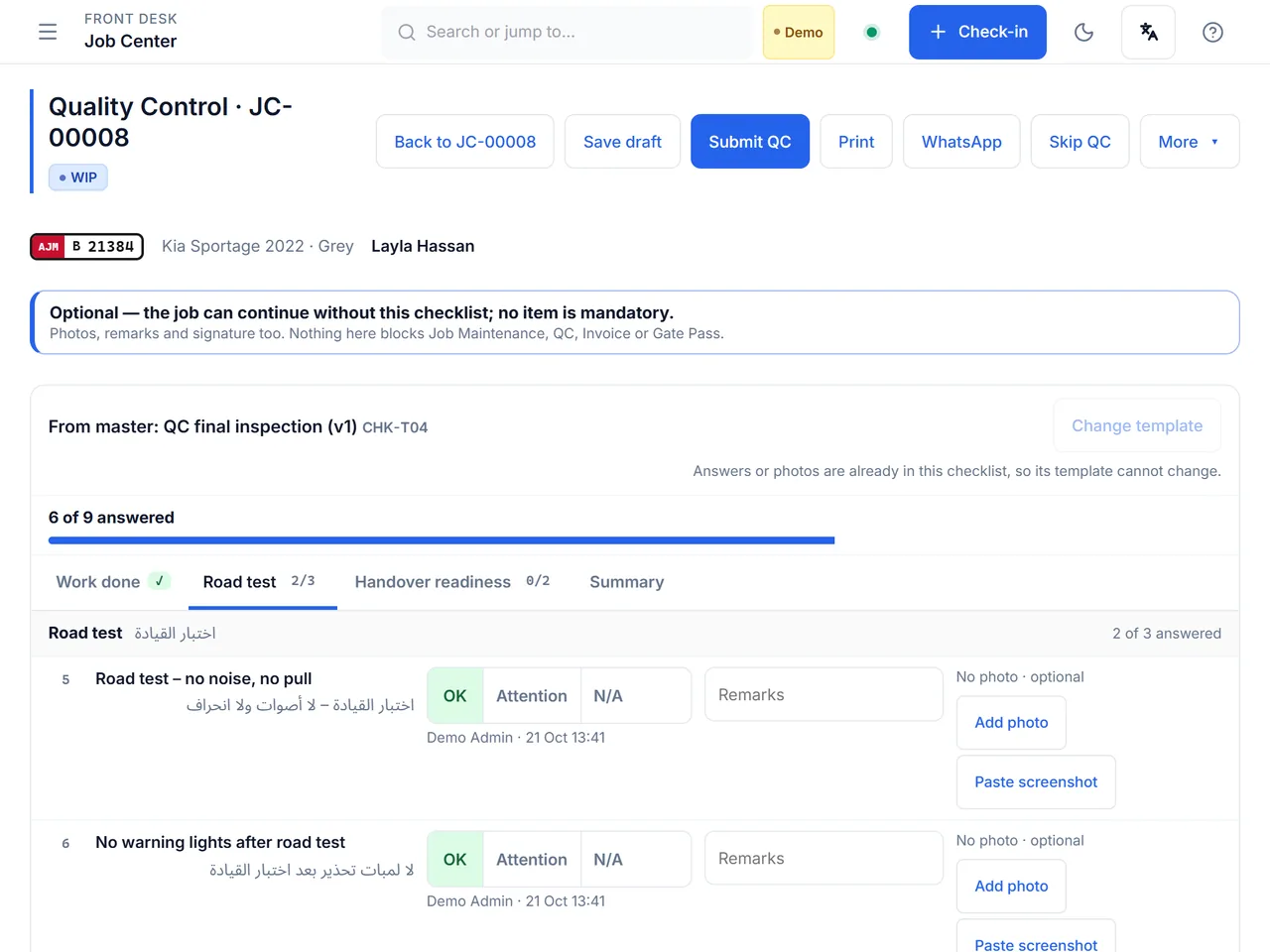Click the green online status indicator
The image size is (1270, 952).
[871, 32]
